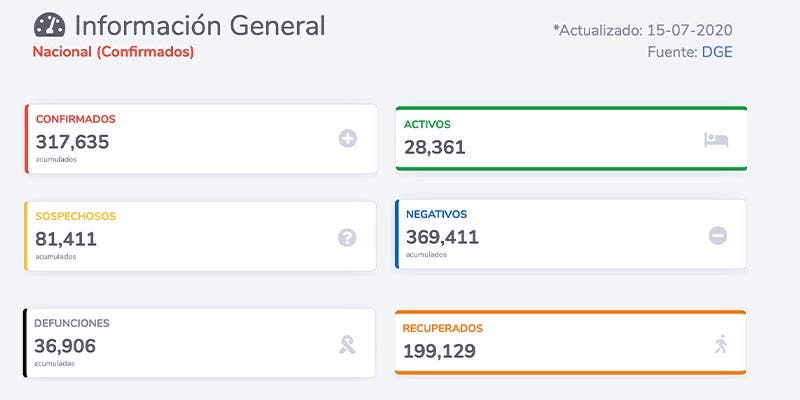This screenshot has width=800, height=400.
Task: Click the Negativos 369,411 count
Action: pos(442,237)
